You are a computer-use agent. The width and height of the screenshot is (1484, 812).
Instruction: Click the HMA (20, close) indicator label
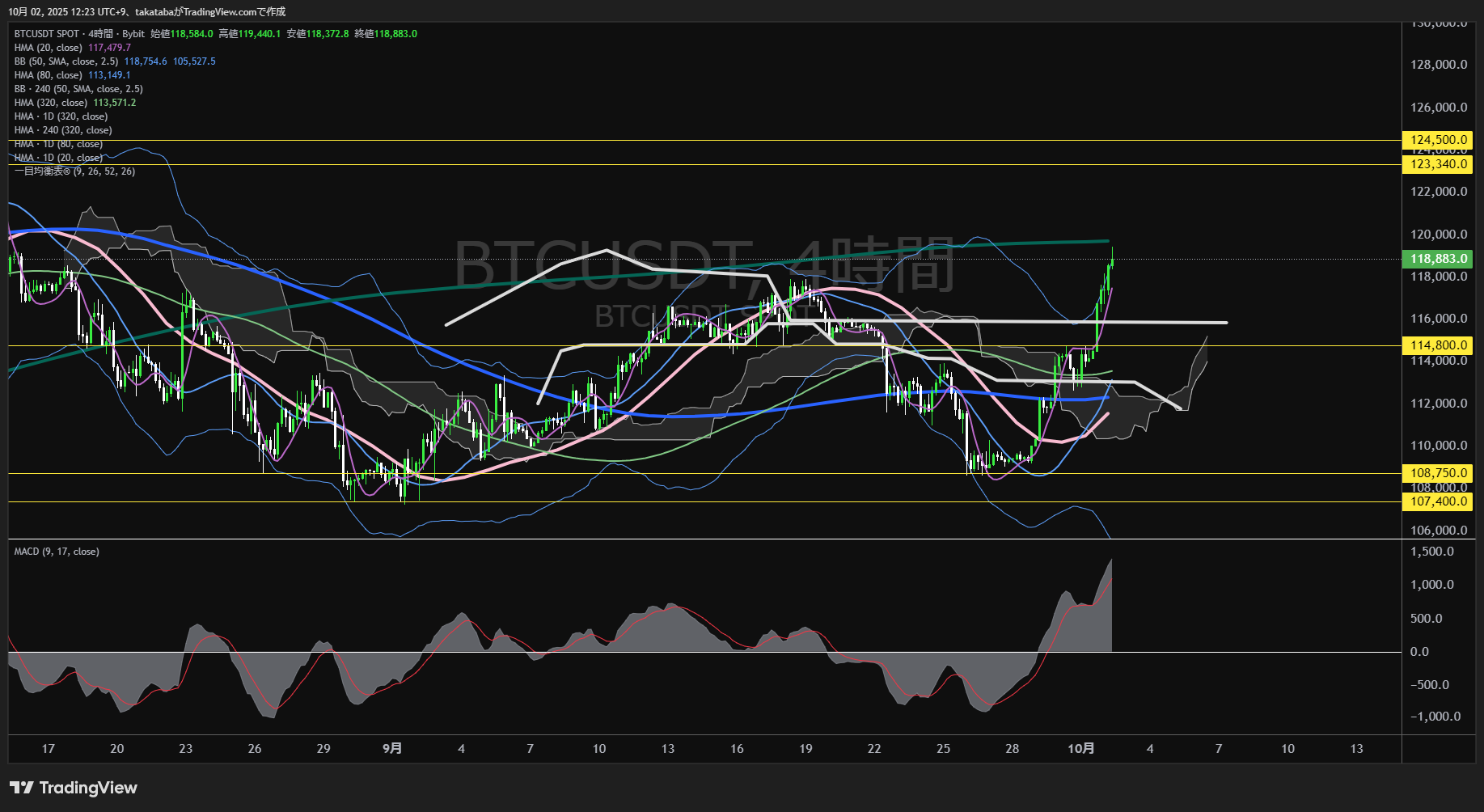pyautogui.click(x=48, y=48)
